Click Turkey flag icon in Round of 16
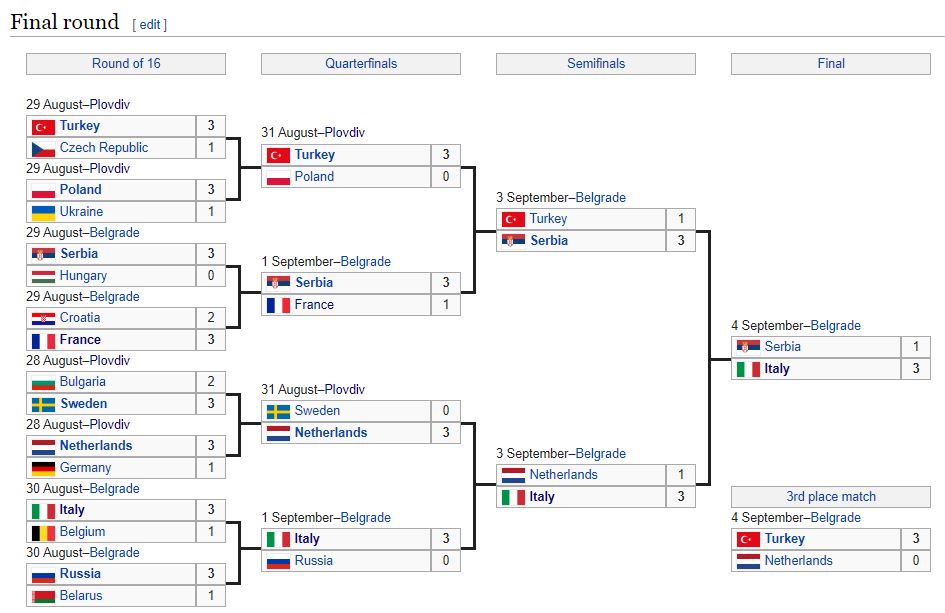 43,127
